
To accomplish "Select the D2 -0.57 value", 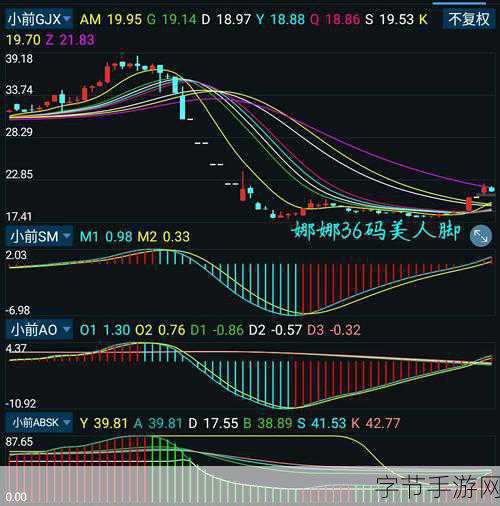I will click(x=275, y=330).
